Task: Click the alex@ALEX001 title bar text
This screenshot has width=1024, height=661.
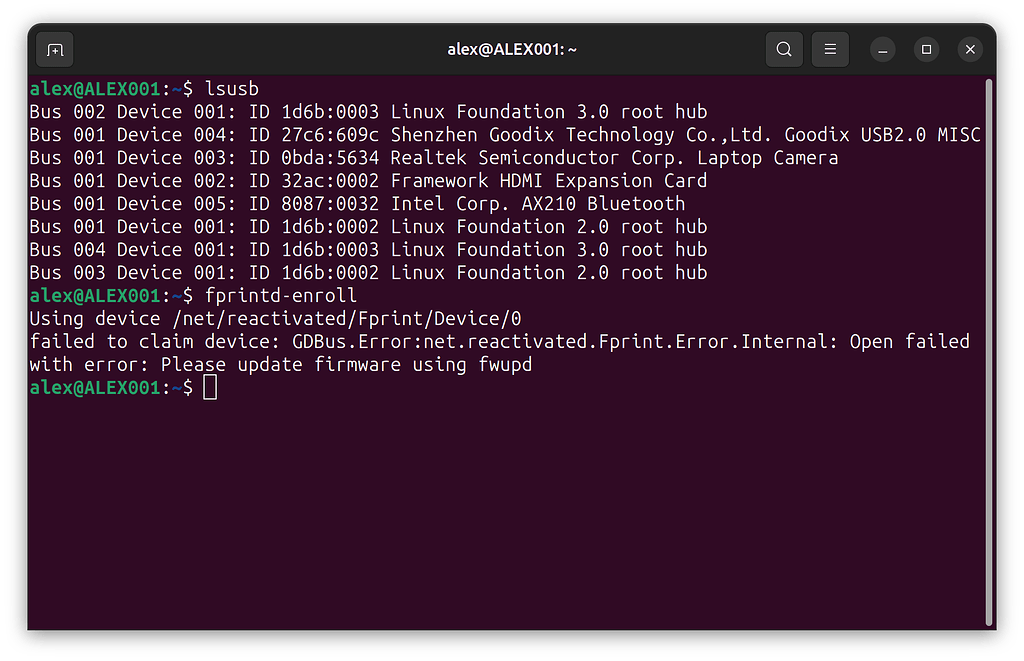Action: coord(512,49)
